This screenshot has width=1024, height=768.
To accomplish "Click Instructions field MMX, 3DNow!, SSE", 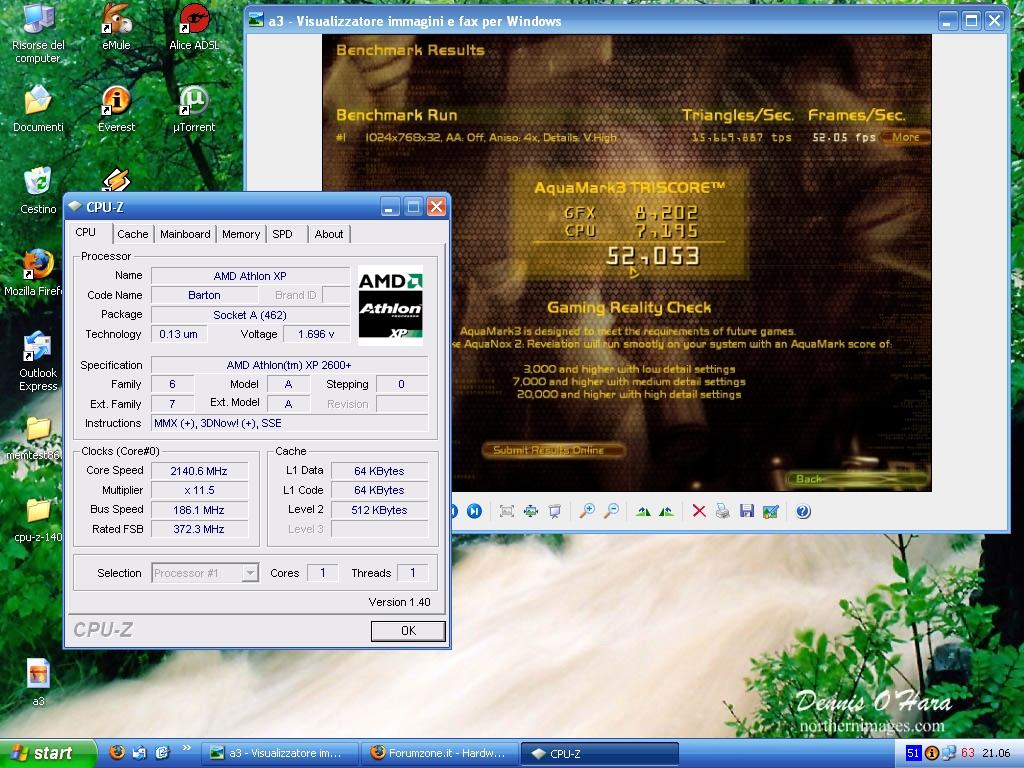I will click(x=289, y=423).
